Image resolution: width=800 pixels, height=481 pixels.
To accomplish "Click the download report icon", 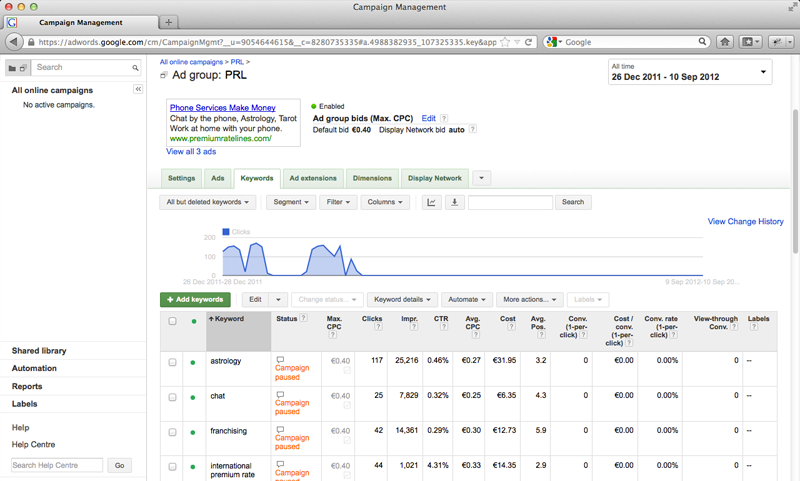I will (x=454, y=202).
